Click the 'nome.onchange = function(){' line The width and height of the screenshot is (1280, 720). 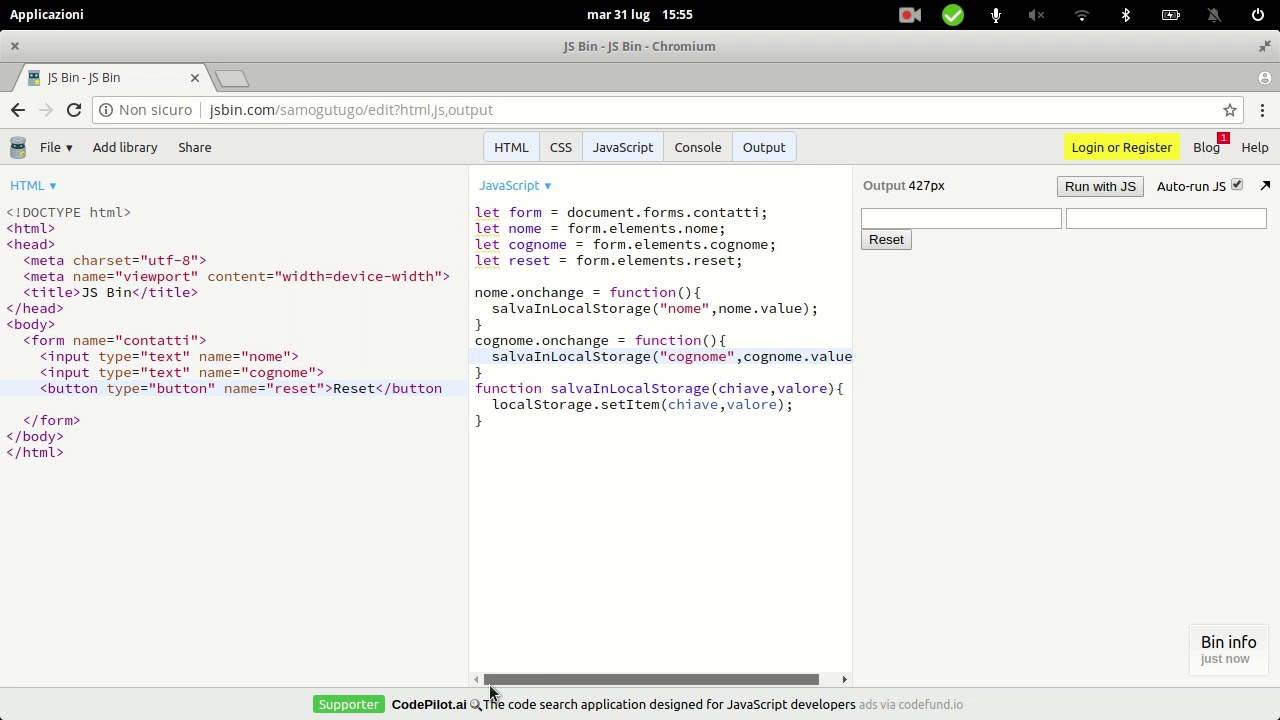click(x=588, y=292)
